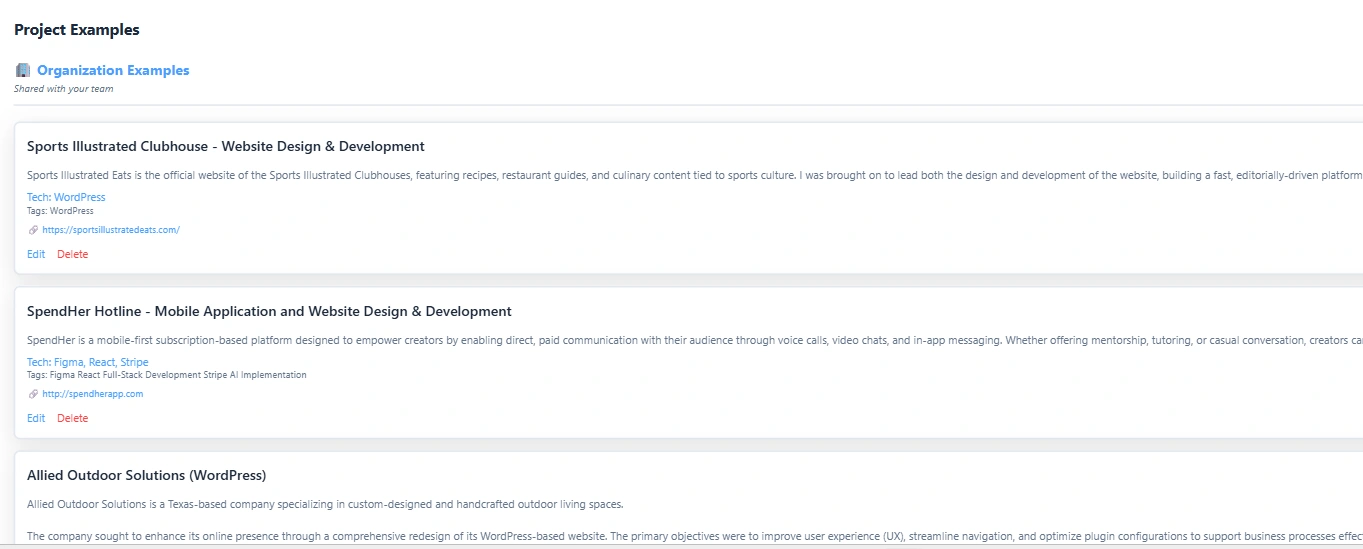Screen dimensions: 1363x549
Task: Select the Sports Illustrated Clubhouse project title
Action: coord(226,147)
